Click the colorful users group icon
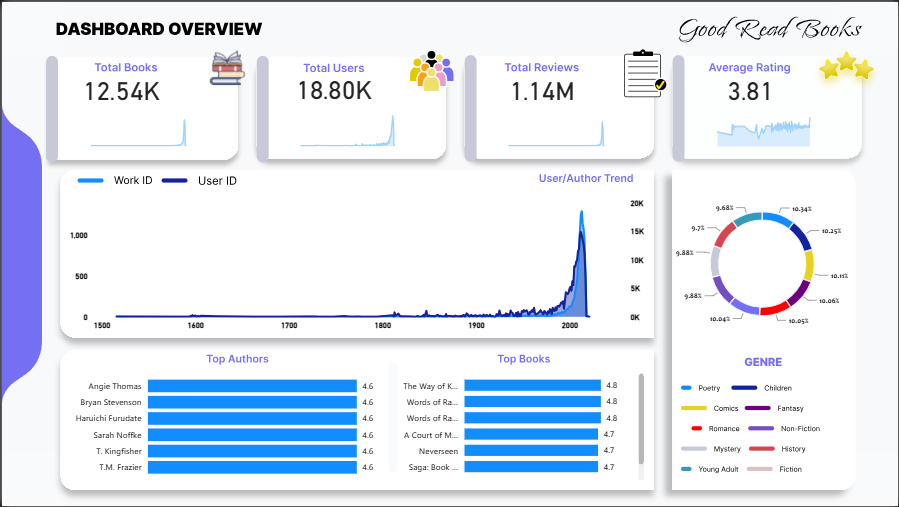 coord(431,71)
